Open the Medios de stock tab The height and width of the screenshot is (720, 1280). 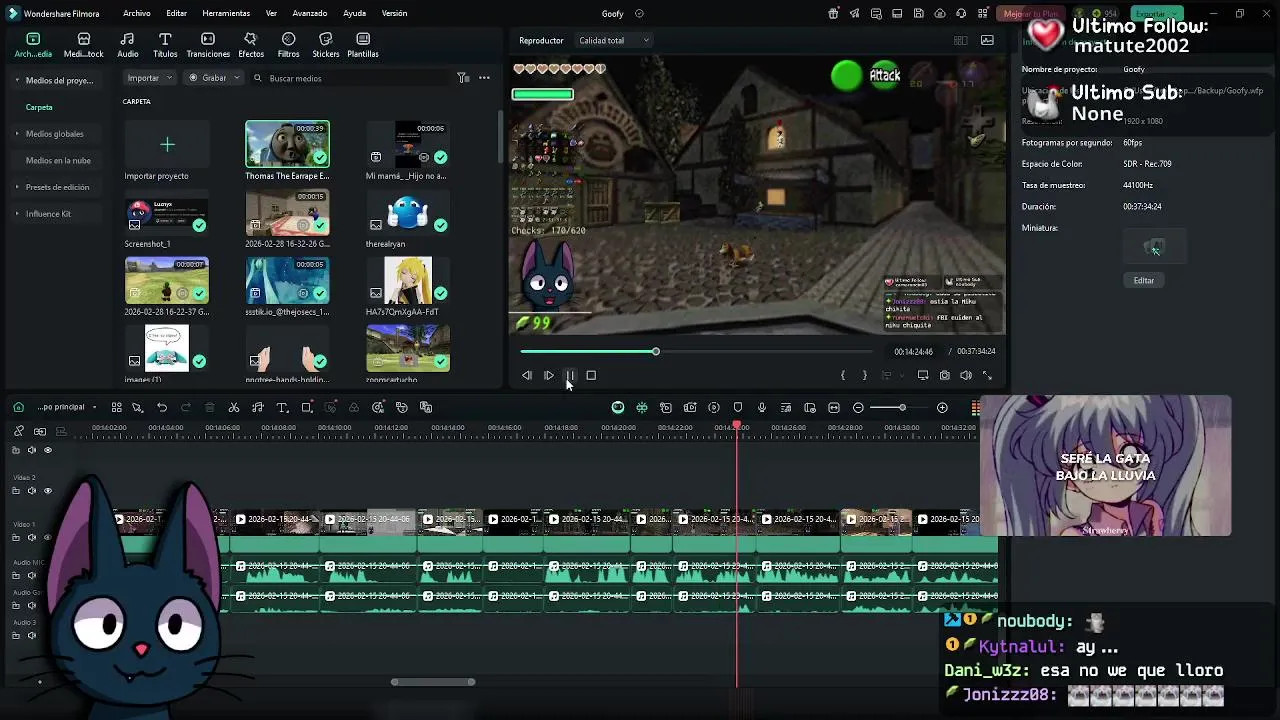tap(83, 45)
